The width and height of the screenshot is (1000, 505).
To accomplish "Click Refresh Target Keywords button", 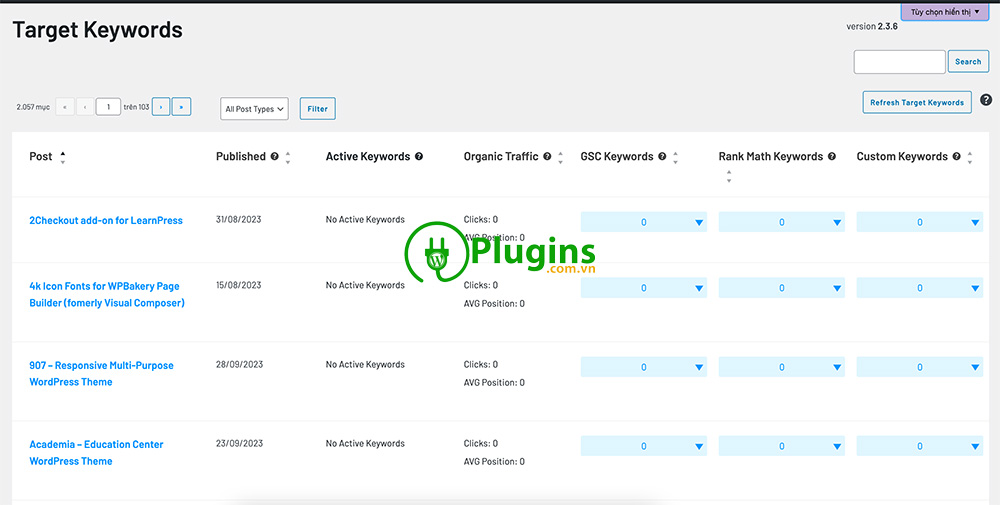I will (916, 102).
